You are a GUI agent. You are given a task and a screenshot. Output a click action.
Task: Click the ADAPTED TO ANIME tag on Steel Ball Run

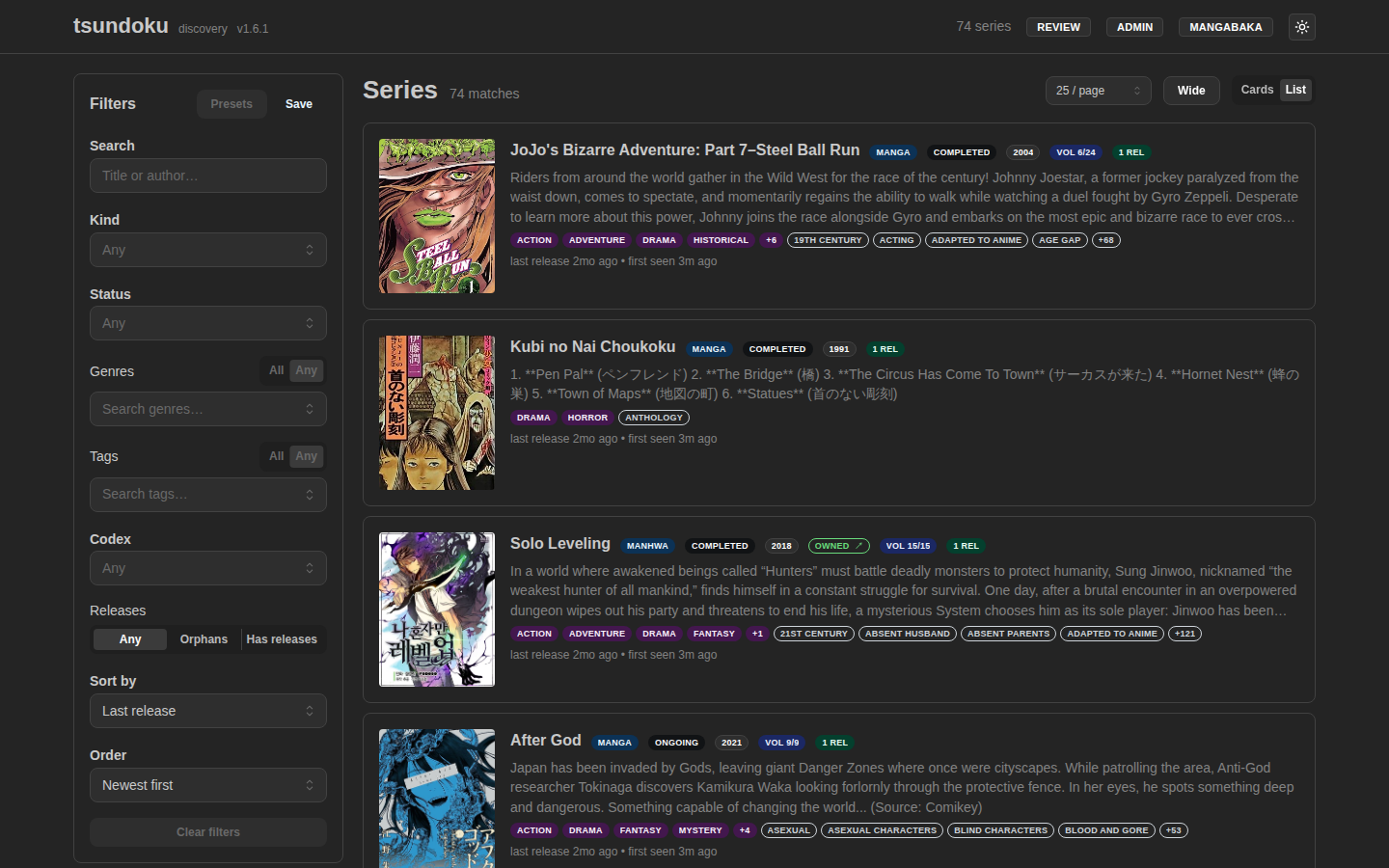(976, 240)
